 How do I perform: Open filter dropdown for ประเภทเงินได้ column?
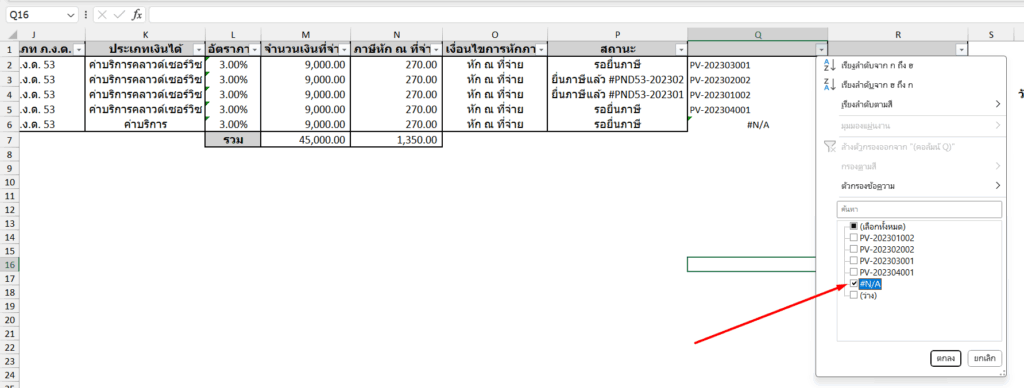point(199,50)
